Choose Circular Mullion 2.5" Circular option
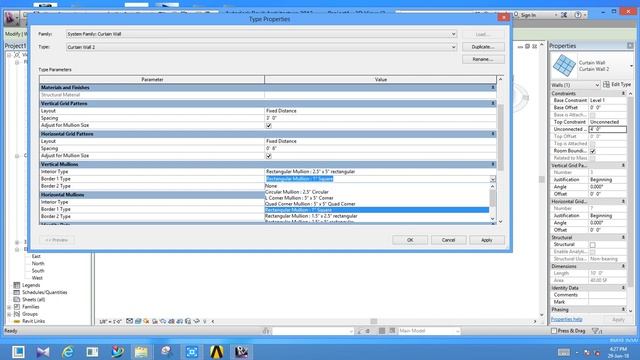 (377, 192)
